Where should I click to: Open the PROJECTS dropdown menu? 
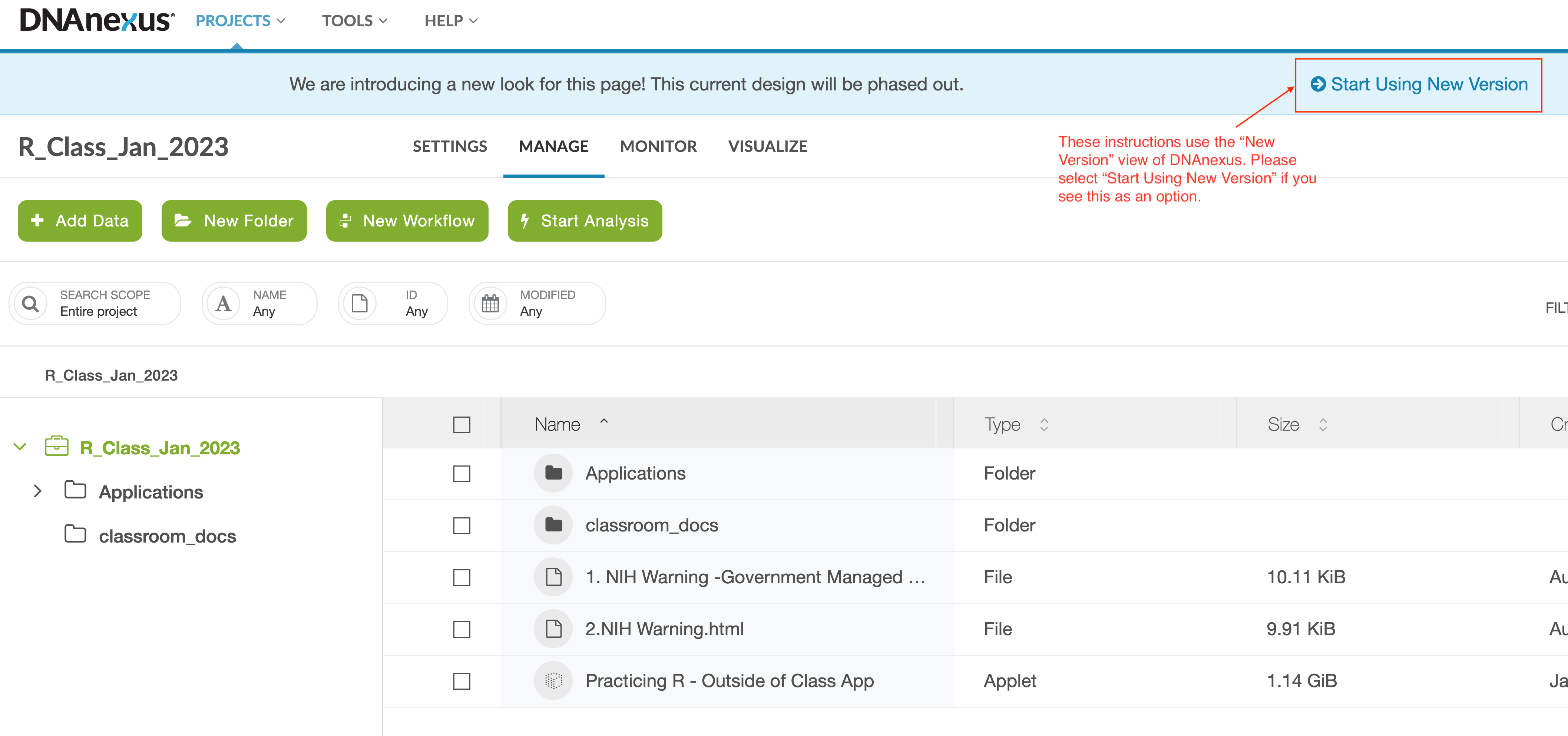240,21
